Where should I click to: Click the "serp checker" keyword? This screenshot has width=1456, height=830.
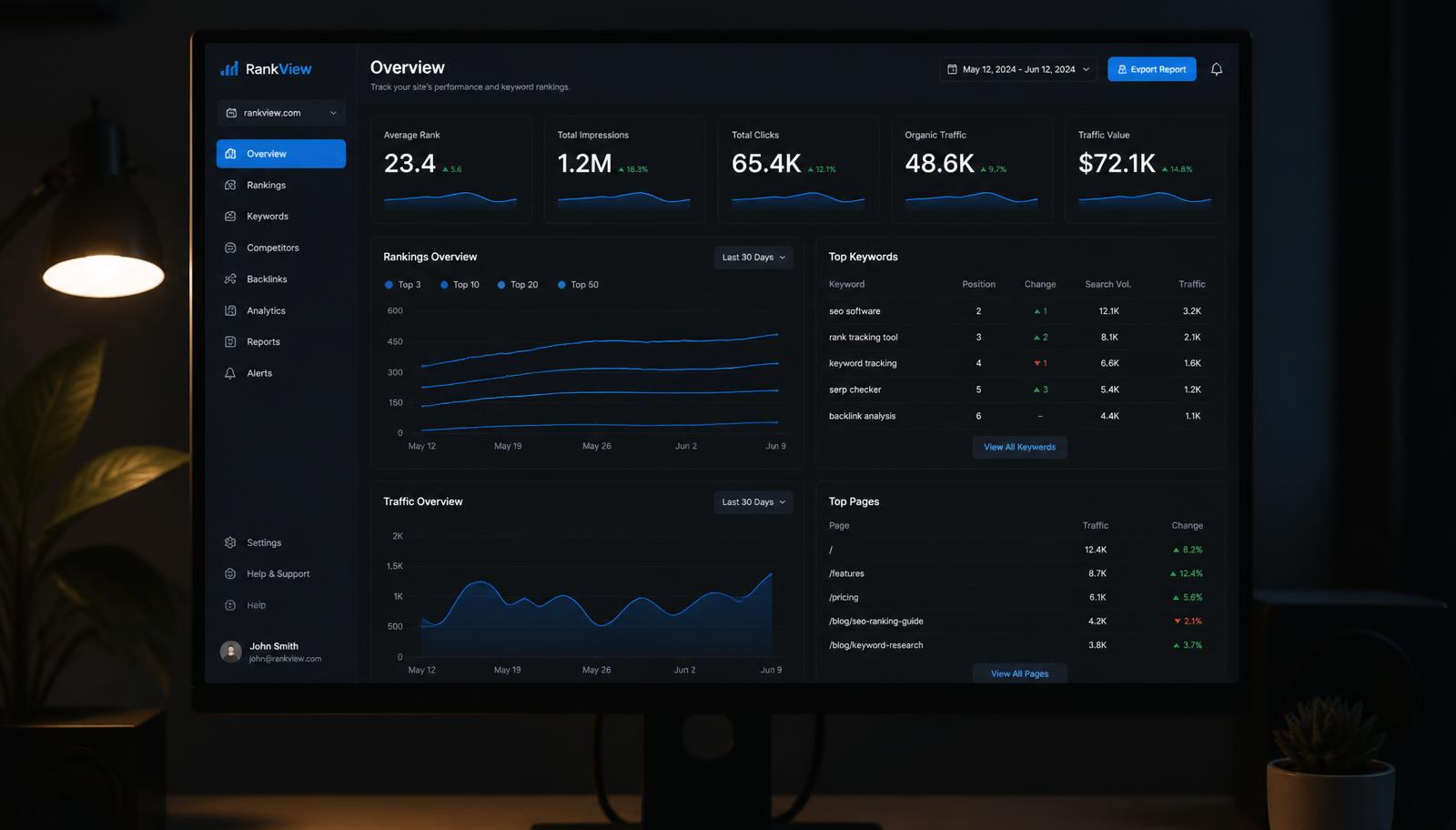pyautogui.click(x=854, y=390)
